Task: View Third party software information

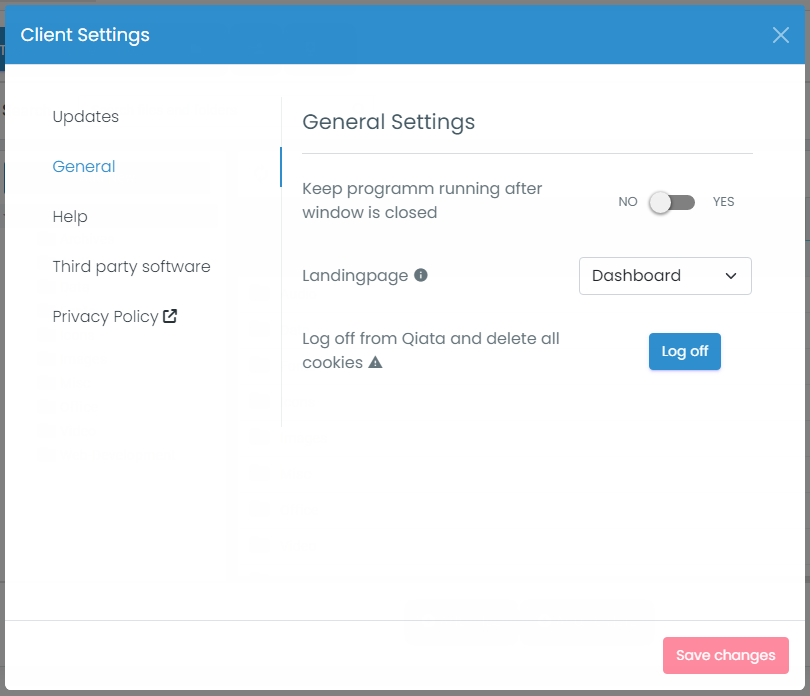Action: [x=131, y=266]
